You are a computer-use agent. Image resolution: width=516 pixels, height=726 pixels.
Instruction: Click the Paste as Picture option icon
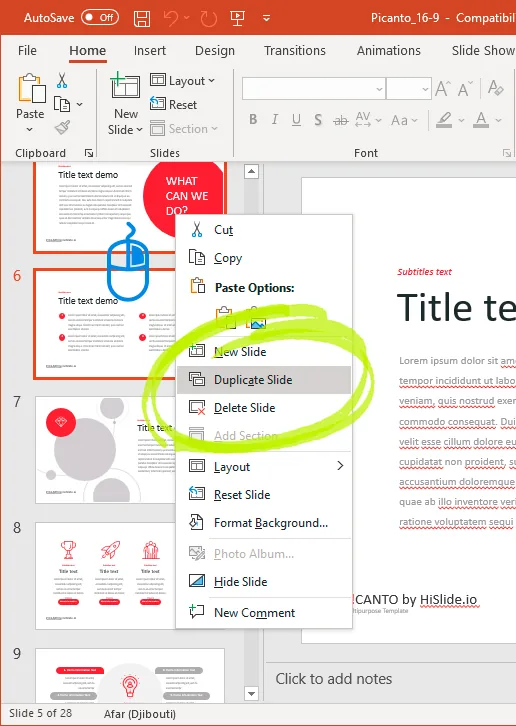click(x=256, y=318)
